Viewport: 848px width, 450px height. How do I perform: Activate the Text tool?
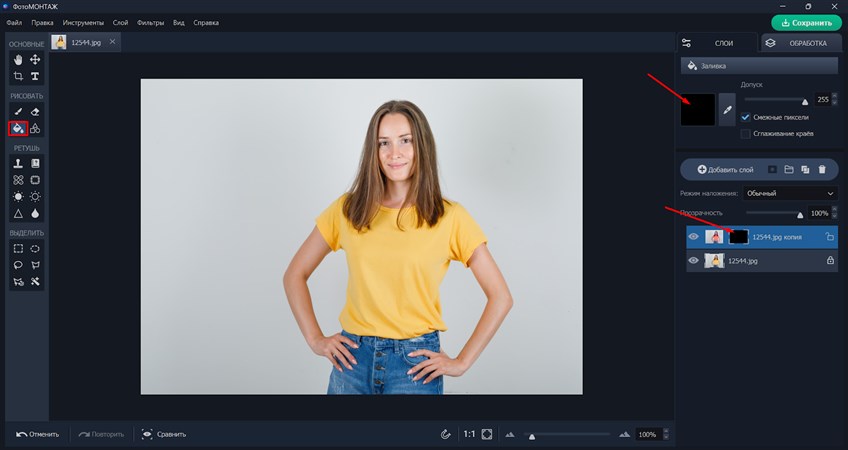pyautogui.click(x=35, y=76)
